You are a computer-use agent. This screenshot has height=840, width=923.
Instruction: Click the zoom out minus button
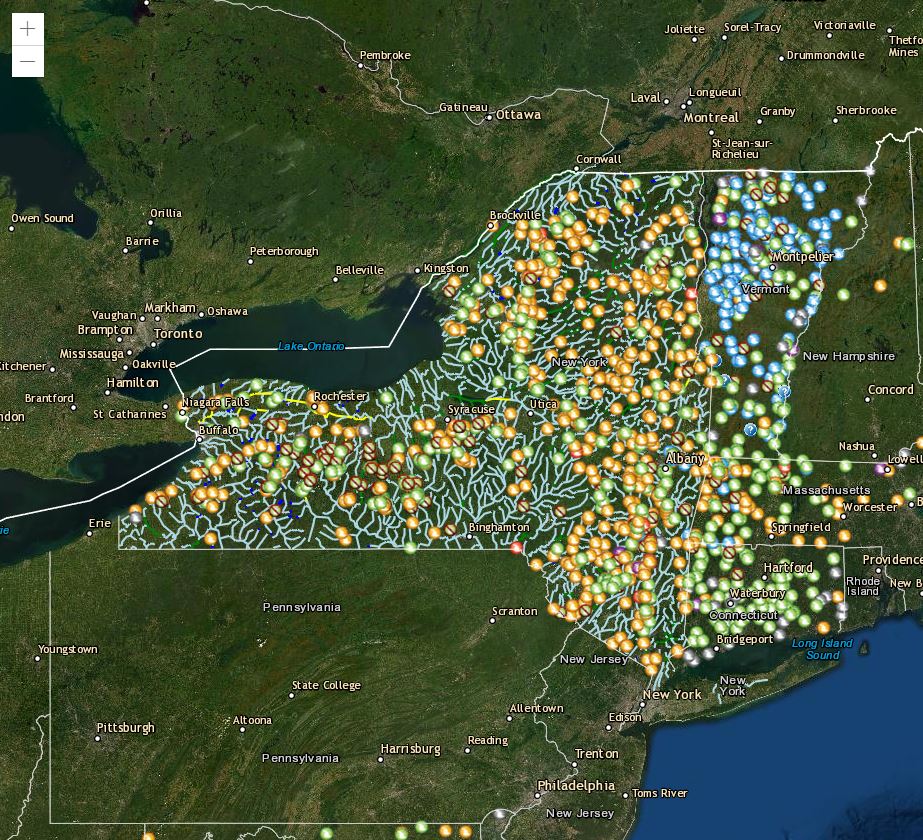(x=27, y=61)
